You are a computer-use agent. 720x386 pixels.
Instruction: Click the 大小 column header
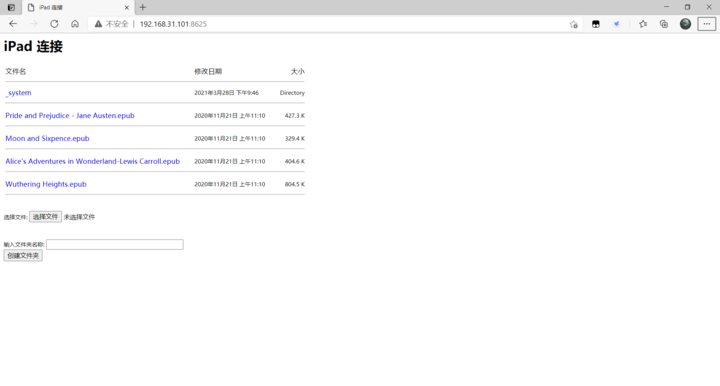pos(298,72)
